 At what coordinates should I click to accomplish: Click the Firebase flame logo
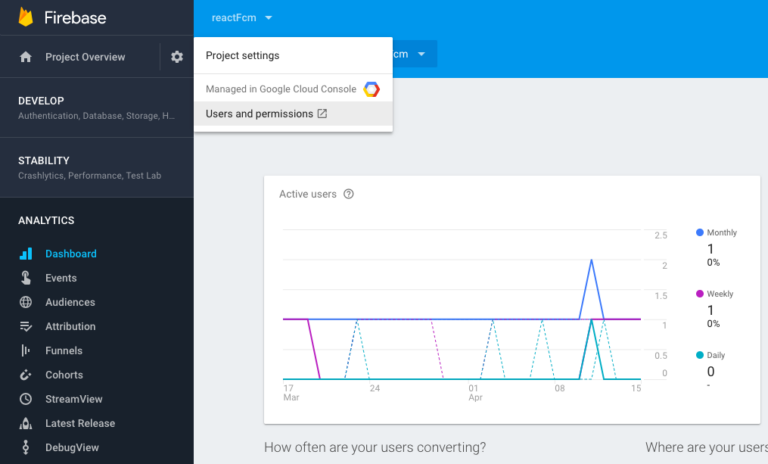pos(26,17)
